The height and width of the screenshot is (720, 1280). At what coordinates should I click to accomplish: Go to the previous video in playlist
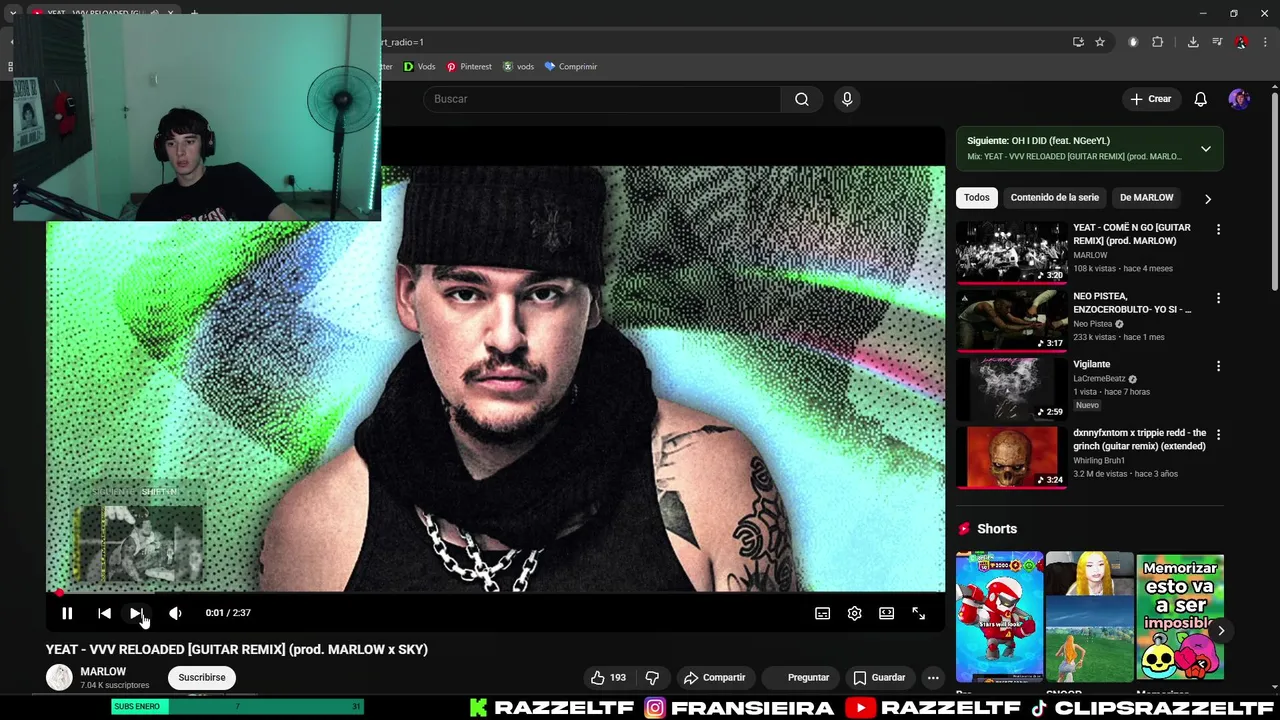pyautogui.click(x=104, y=613)
